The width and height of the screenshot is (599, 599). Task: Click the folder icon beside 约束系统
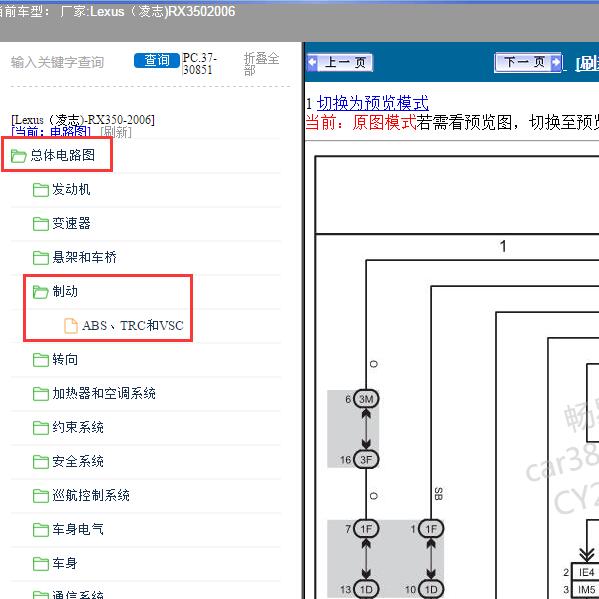coord(40,427)
